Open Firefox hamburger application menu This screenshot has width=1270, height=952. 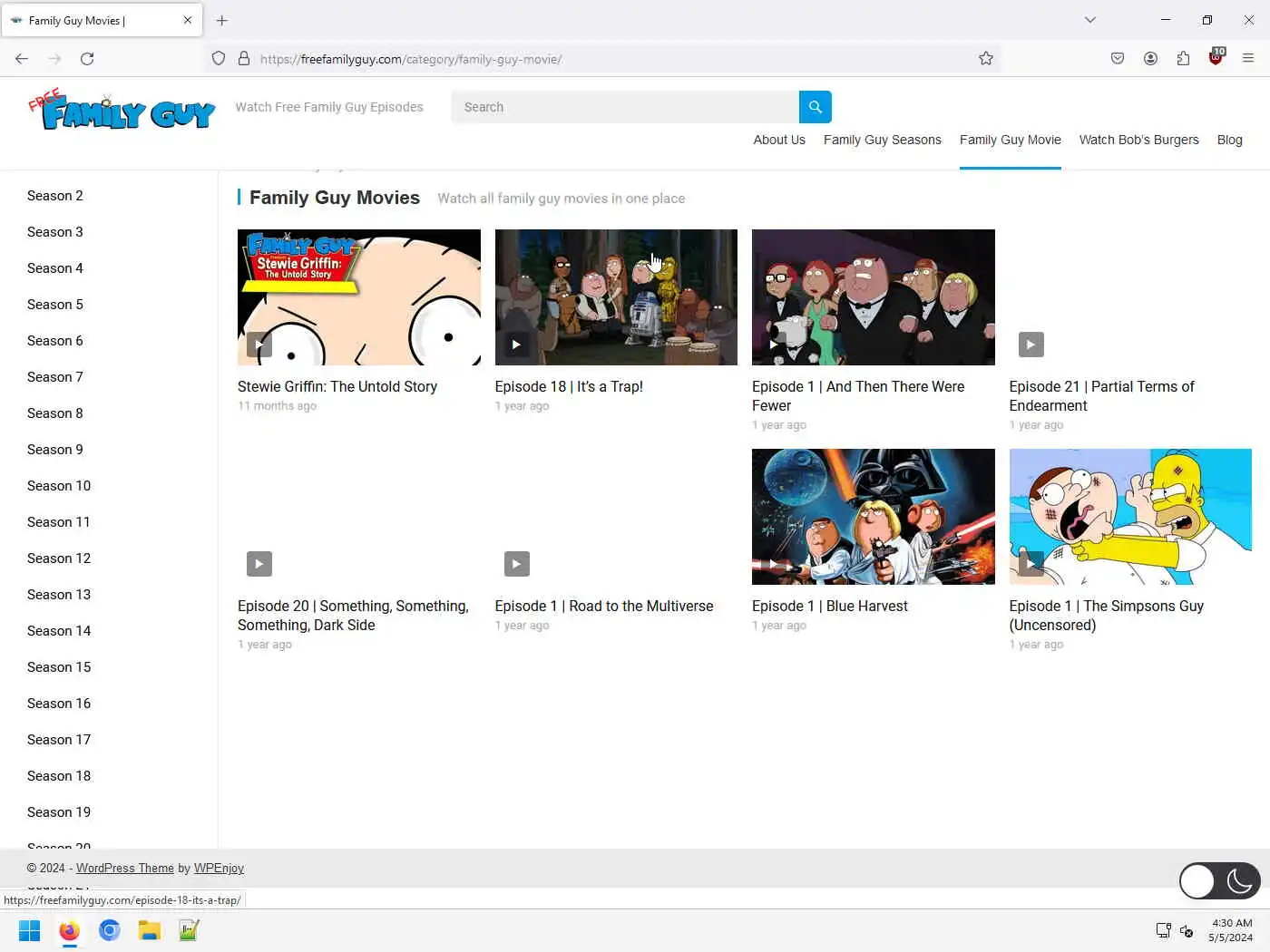coord(1248,59)
